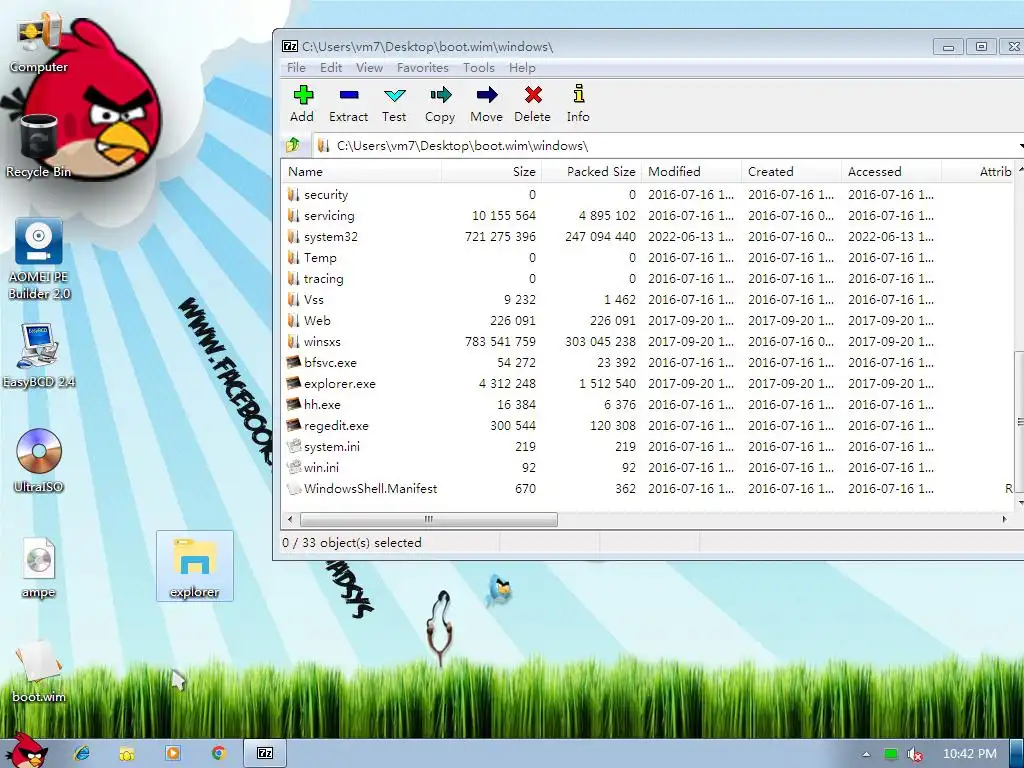
Task: Open the file explorer taskbar icon
Action: (127, 753)
